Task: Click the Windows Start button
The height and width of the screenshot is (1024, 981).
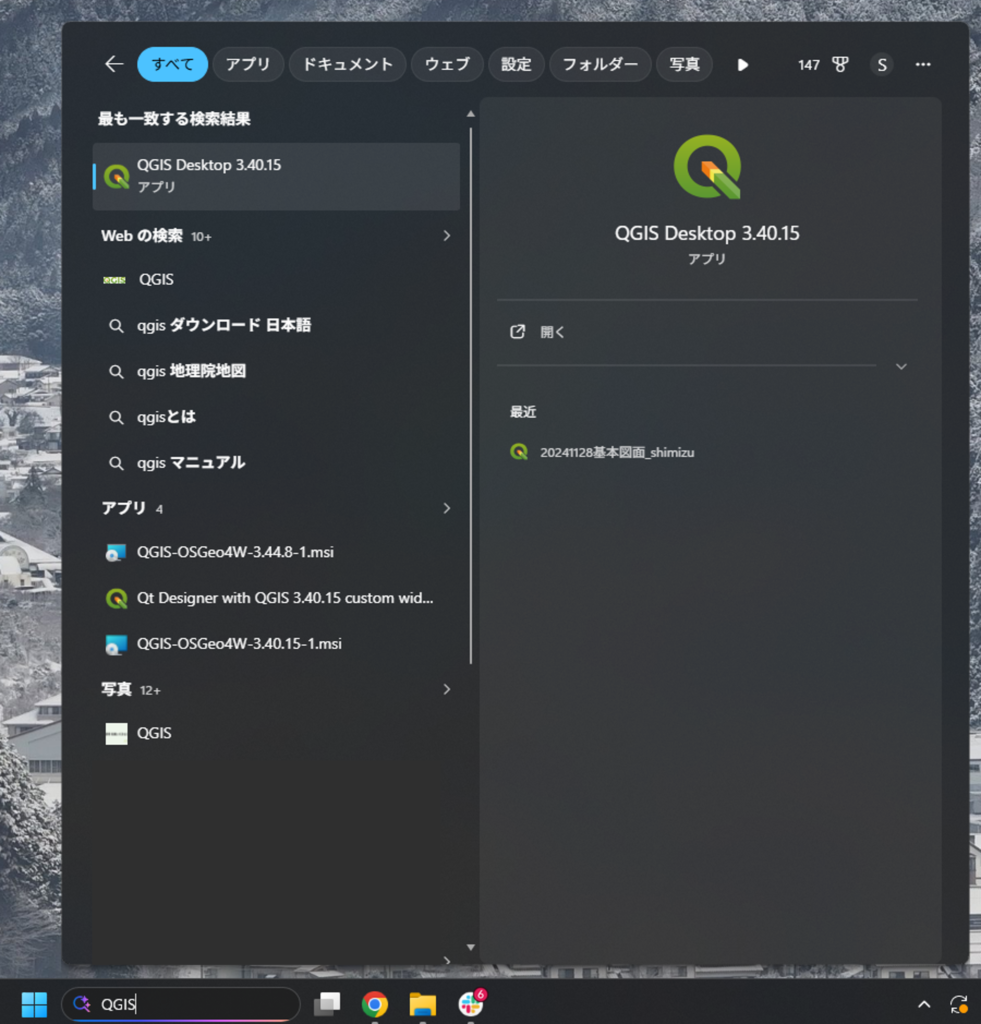Action: coord(34,1004)
